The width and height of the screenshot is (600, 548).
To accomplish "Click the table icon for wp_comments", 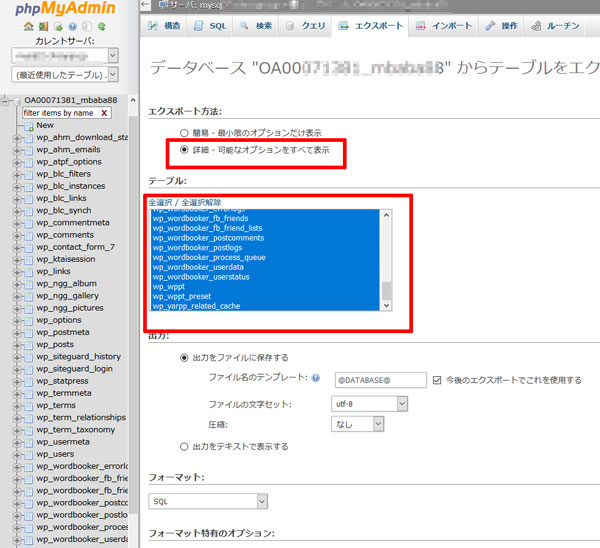I will click(x=29, y=236).
